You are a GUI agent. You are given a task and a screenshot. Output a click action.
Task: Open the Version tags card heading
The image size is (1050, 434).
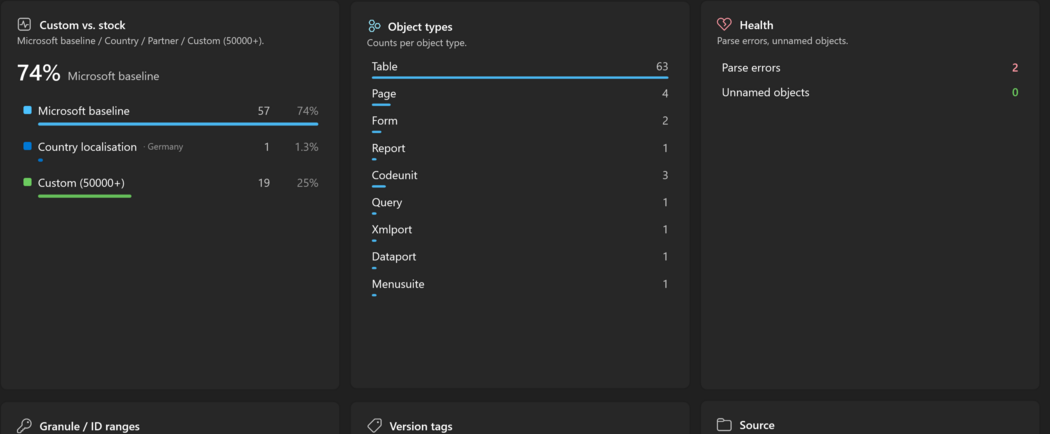(x=421, y=427)
